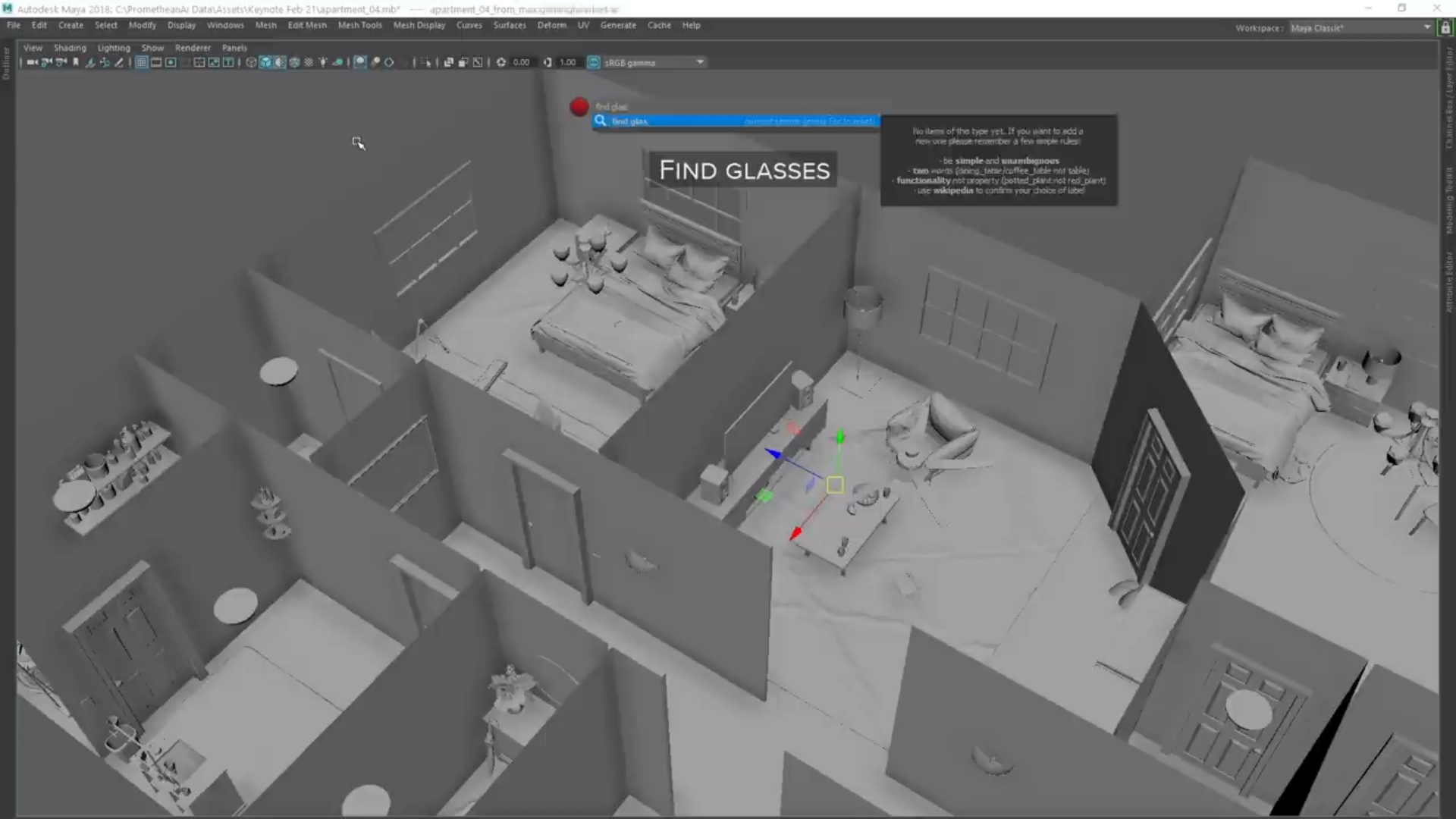1456x819 pixels.
Task: Open the Mesh Display menu
Action: click(419, 25)
